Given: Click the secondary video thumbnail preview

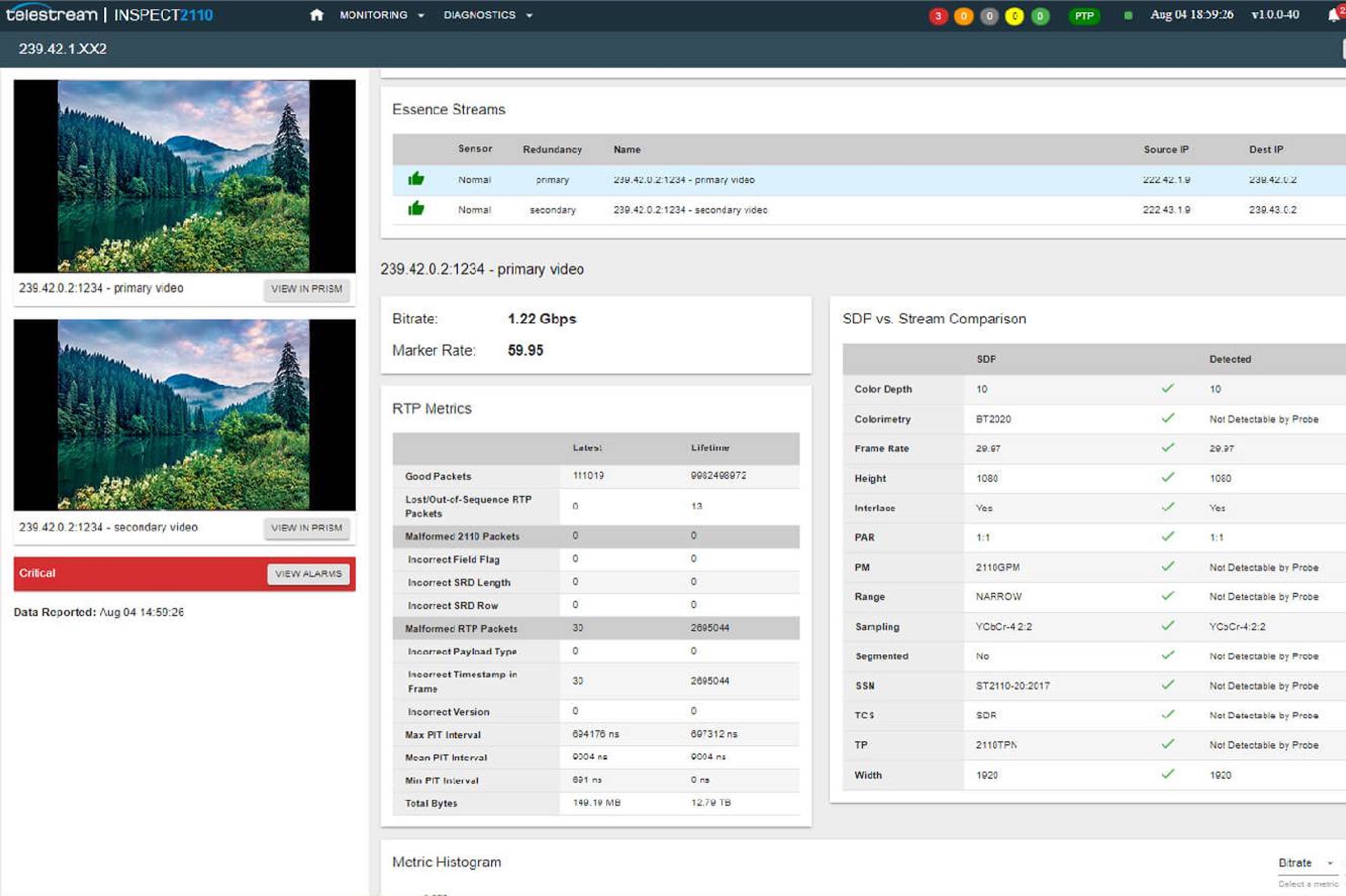Looking at the screenshot, I should [184, 415].
